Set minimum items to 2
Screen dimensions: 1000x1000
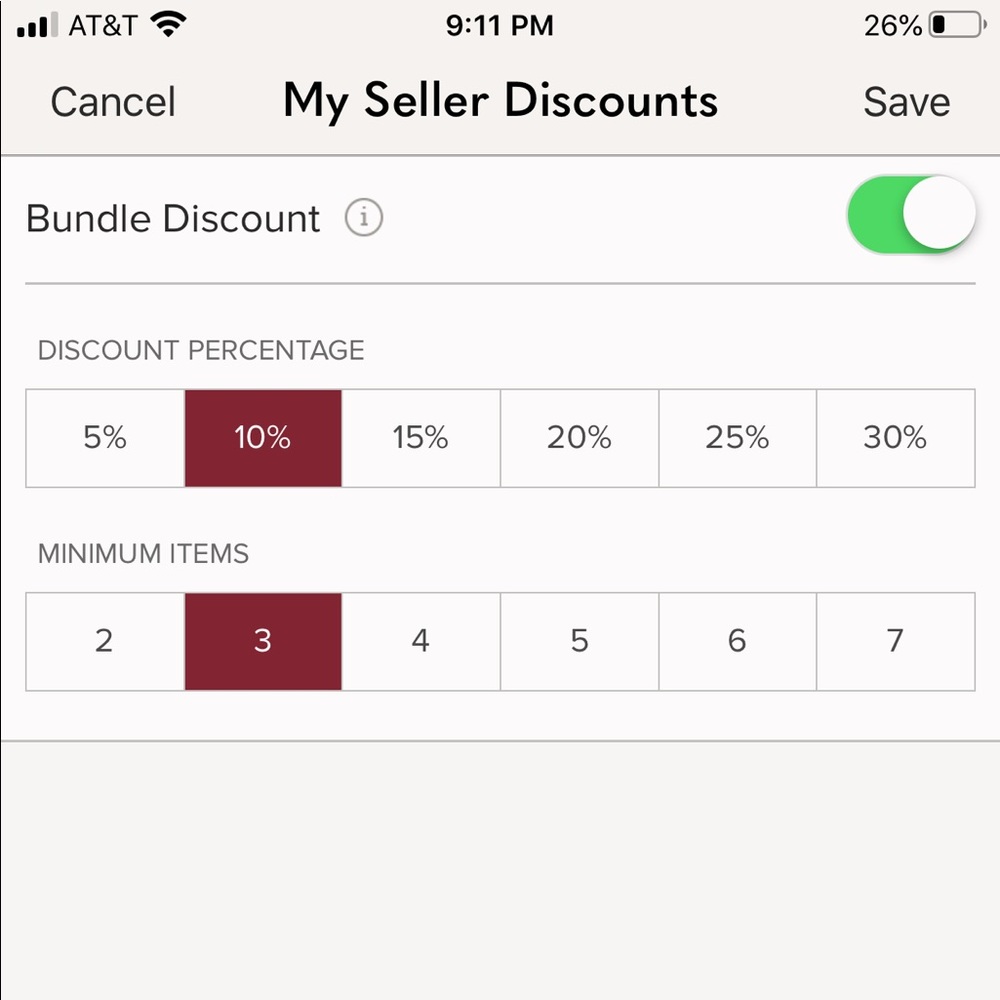click(x=104, y=641)
